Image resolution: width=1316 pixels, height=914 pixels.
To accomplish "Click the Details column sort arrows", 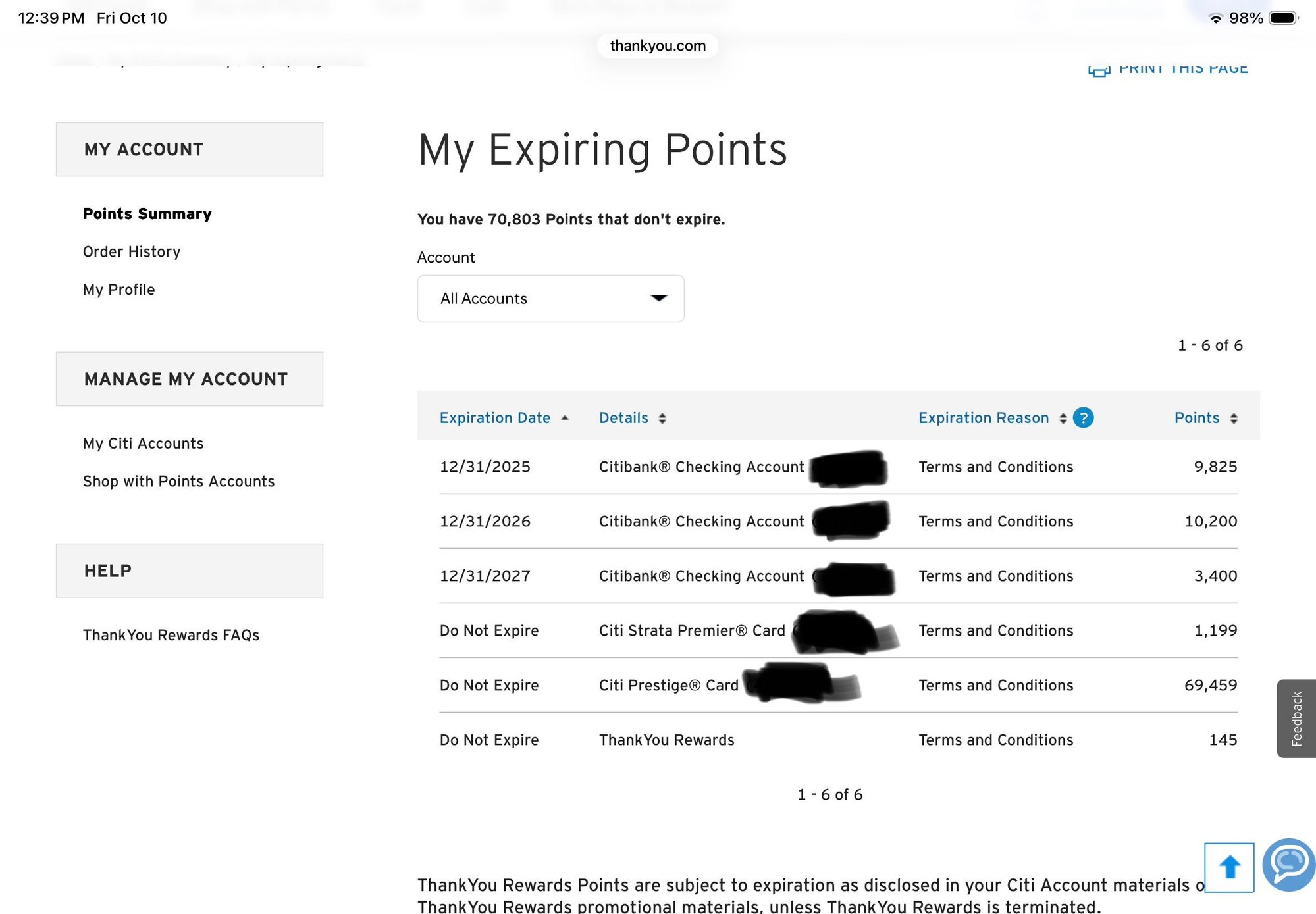I will [662, 419].
